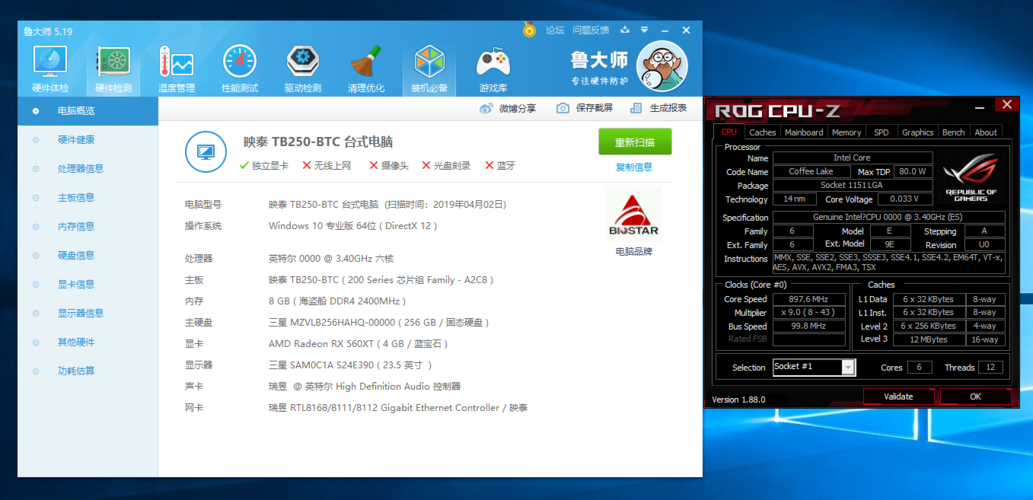Click the gold medal icon in title bar

(529, 29)
